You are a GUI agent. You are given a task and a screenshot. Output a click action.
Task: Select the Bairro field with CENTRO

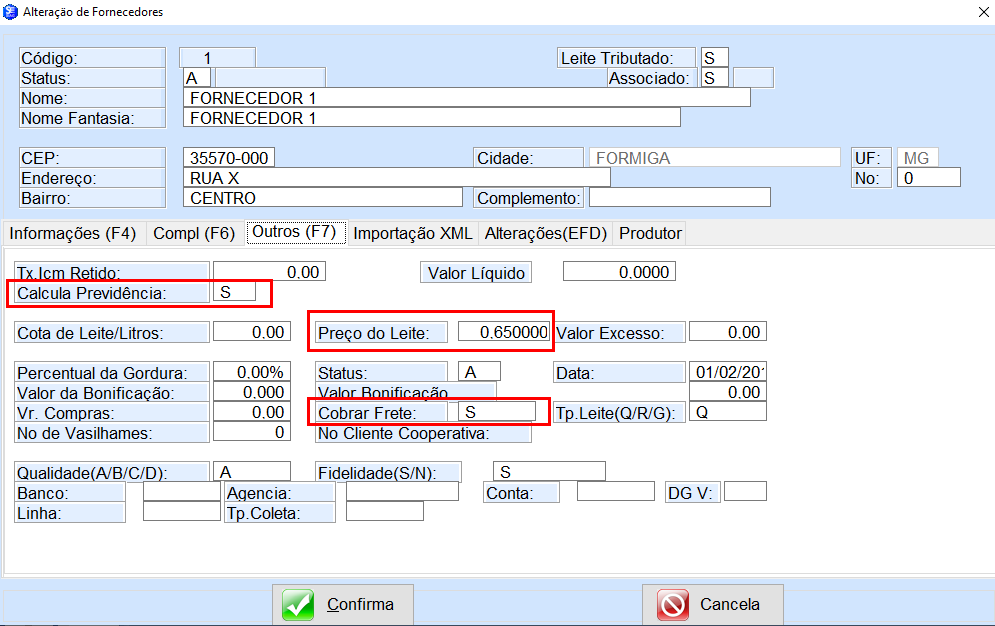click(x=322, y=198)
